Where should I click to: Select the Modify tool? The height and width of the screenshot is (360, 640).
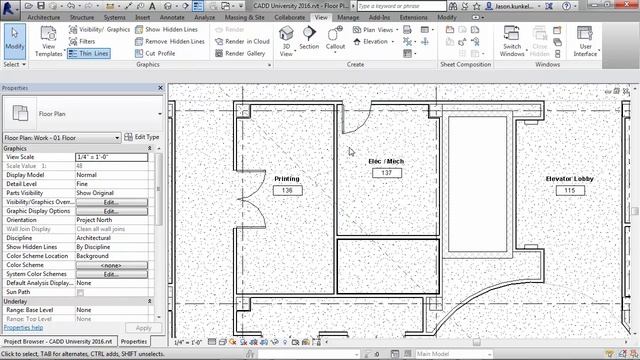coord(15,41)
